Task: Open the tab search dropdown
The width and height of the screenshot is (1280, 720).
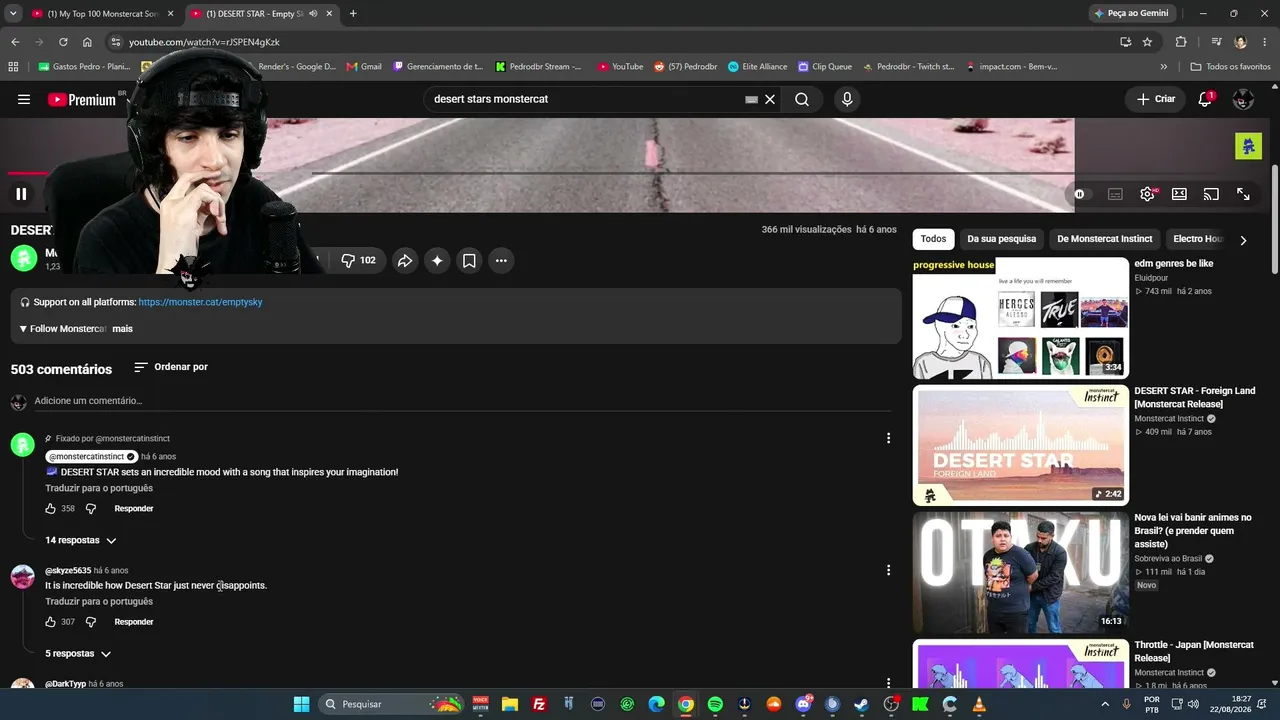Action: (x=13, y=14)
